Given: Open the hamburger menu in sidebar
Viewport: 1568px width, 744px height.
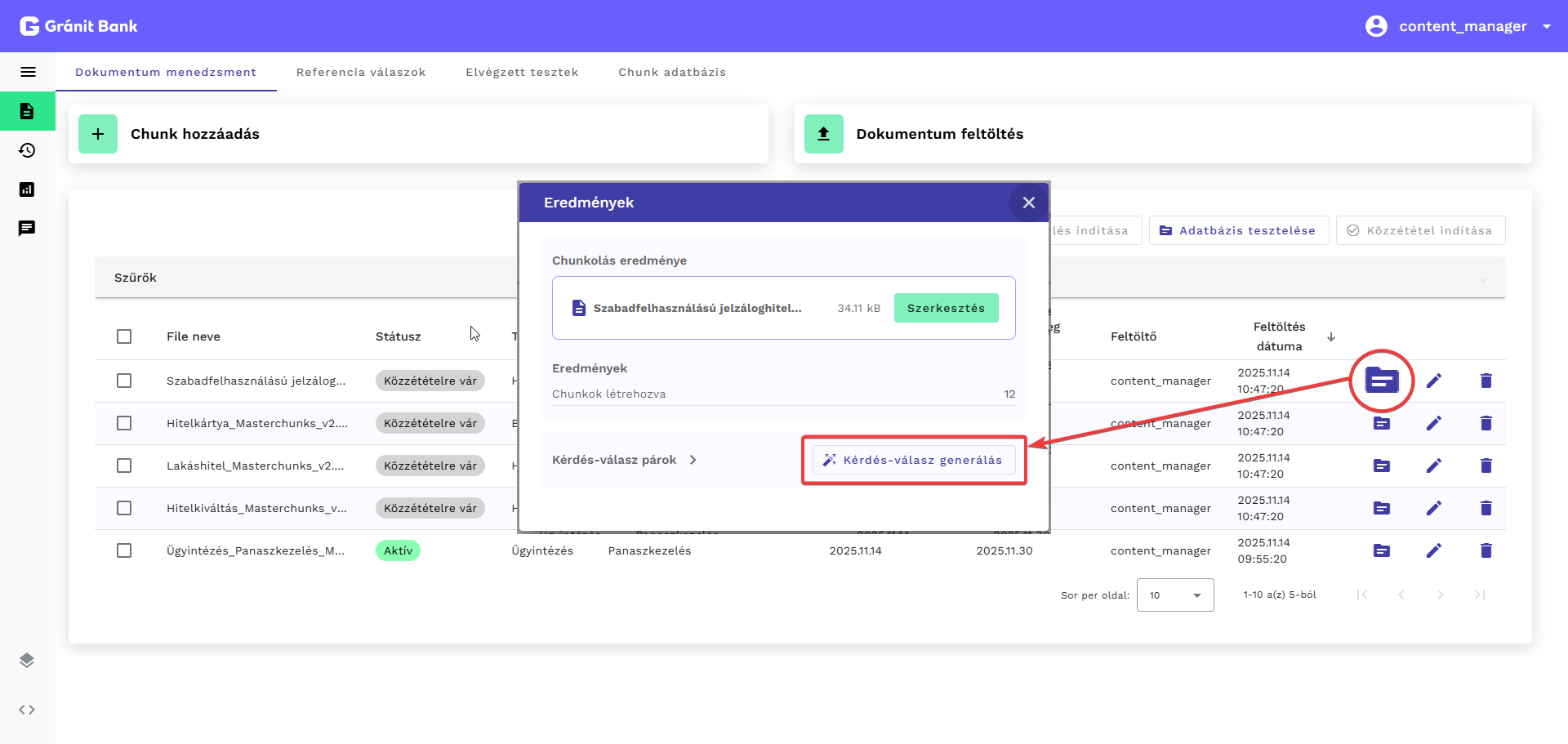Looking at the screenshot, I should point(28,72).
